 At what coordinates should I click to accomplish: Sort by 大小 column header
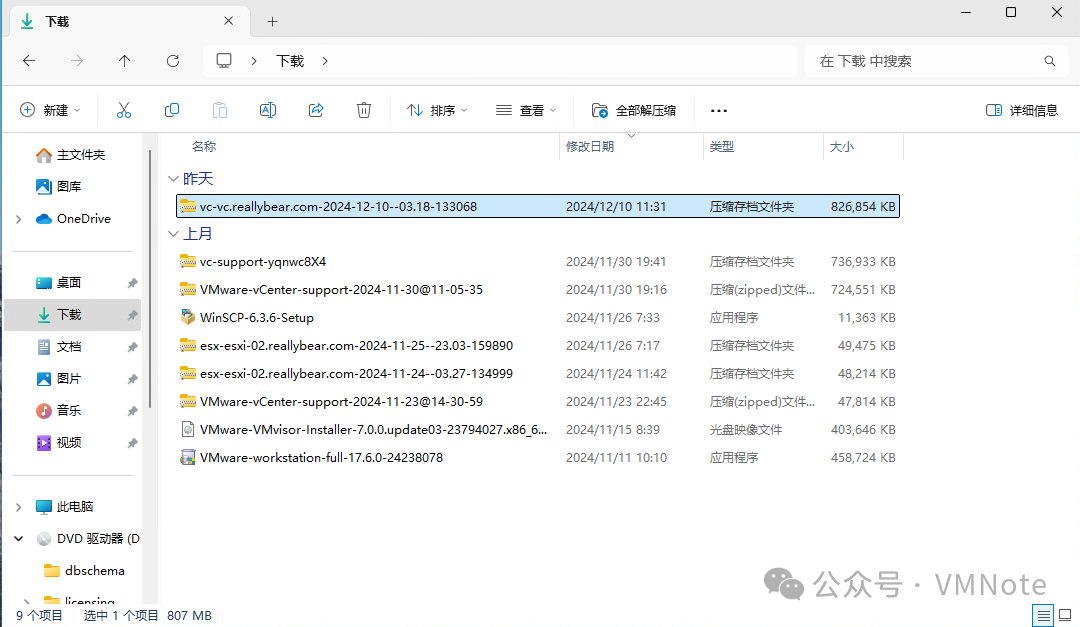[x=842, y=147]
